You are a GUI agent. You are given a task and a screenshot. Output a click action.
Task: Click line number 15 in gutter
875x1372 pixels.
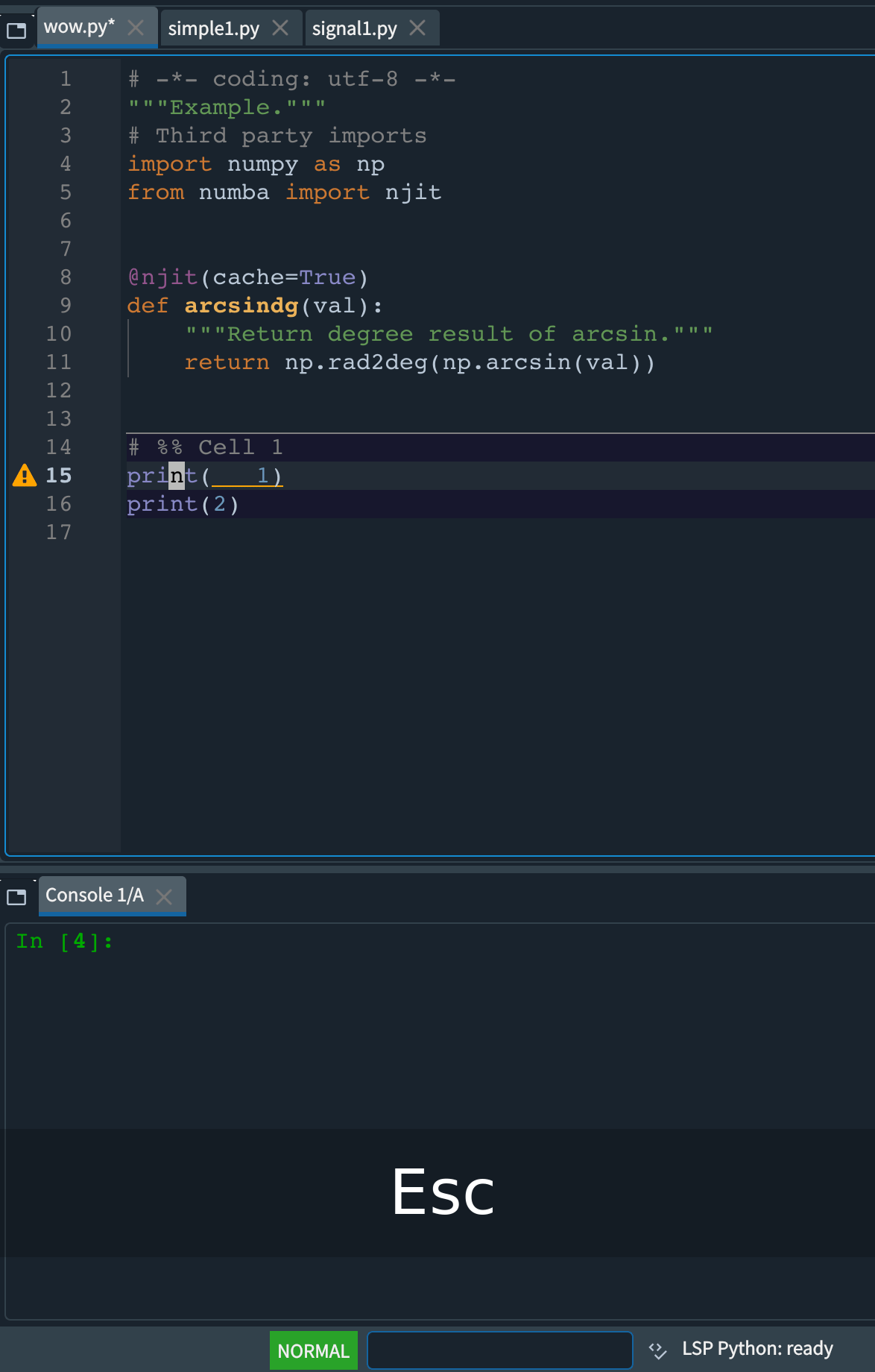[59, 475]
